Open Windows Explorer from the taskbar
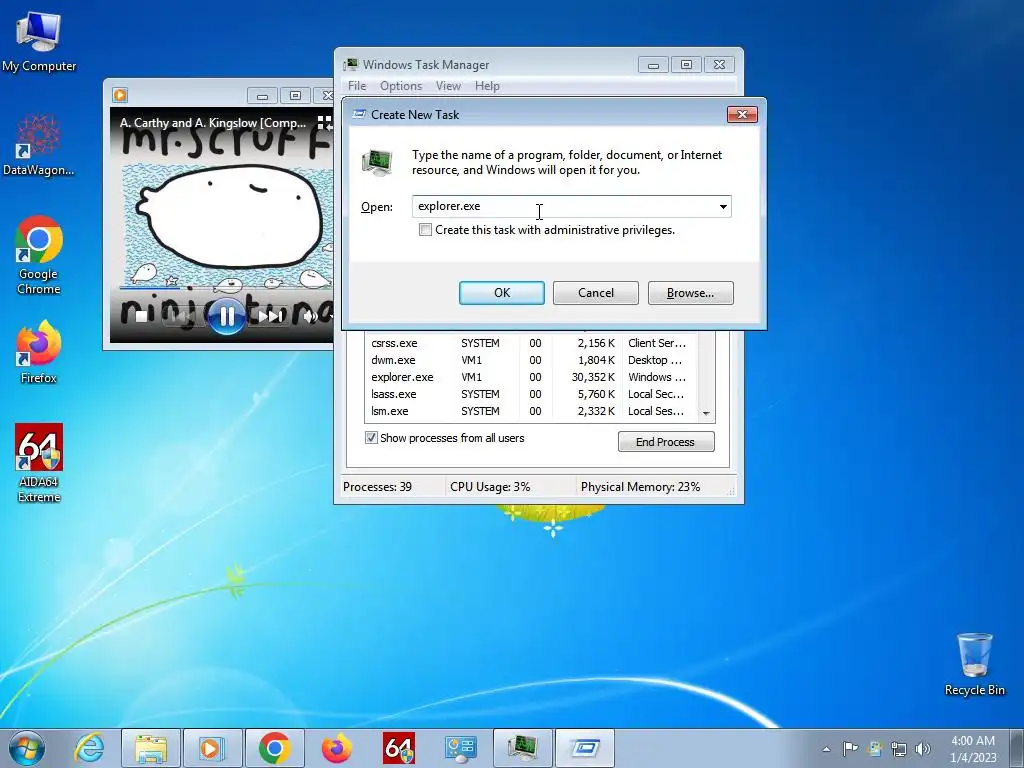The width and height of the screenshot is (1024, 768). tap(150, 748)
